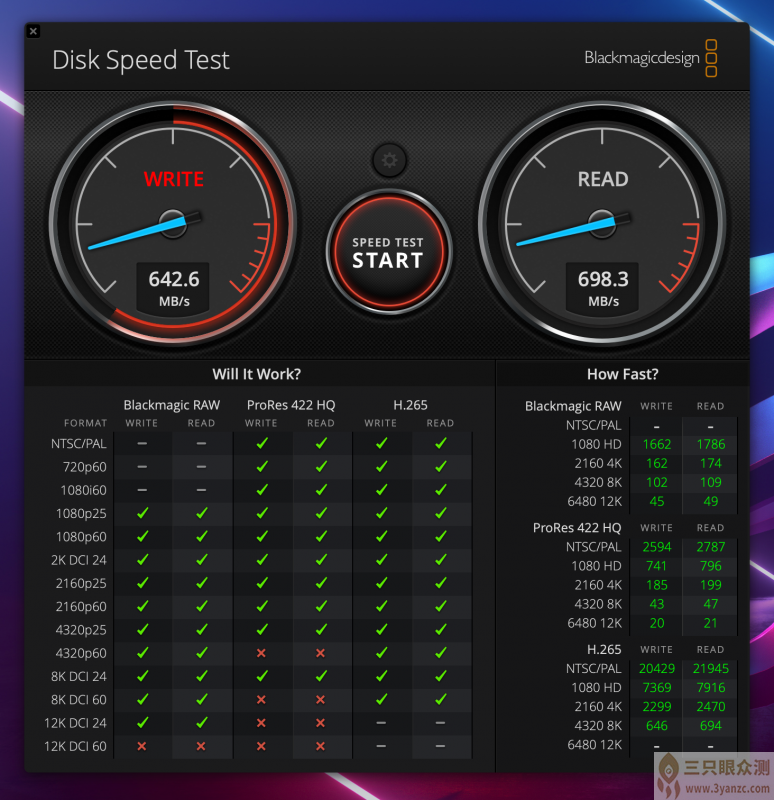Click 1080i60 Blackmagic RAW read dash
The width and height of the screenshot is (774, 800).
pyautogui.click(x=201, y=490)
